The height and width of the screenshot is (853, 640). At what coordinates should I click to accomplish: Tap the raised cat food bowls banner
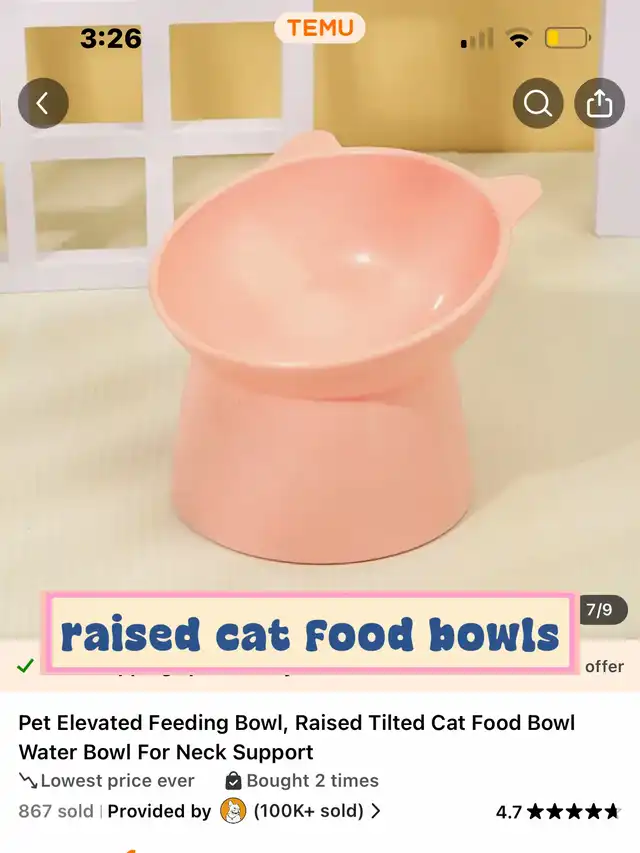point(310,633)
